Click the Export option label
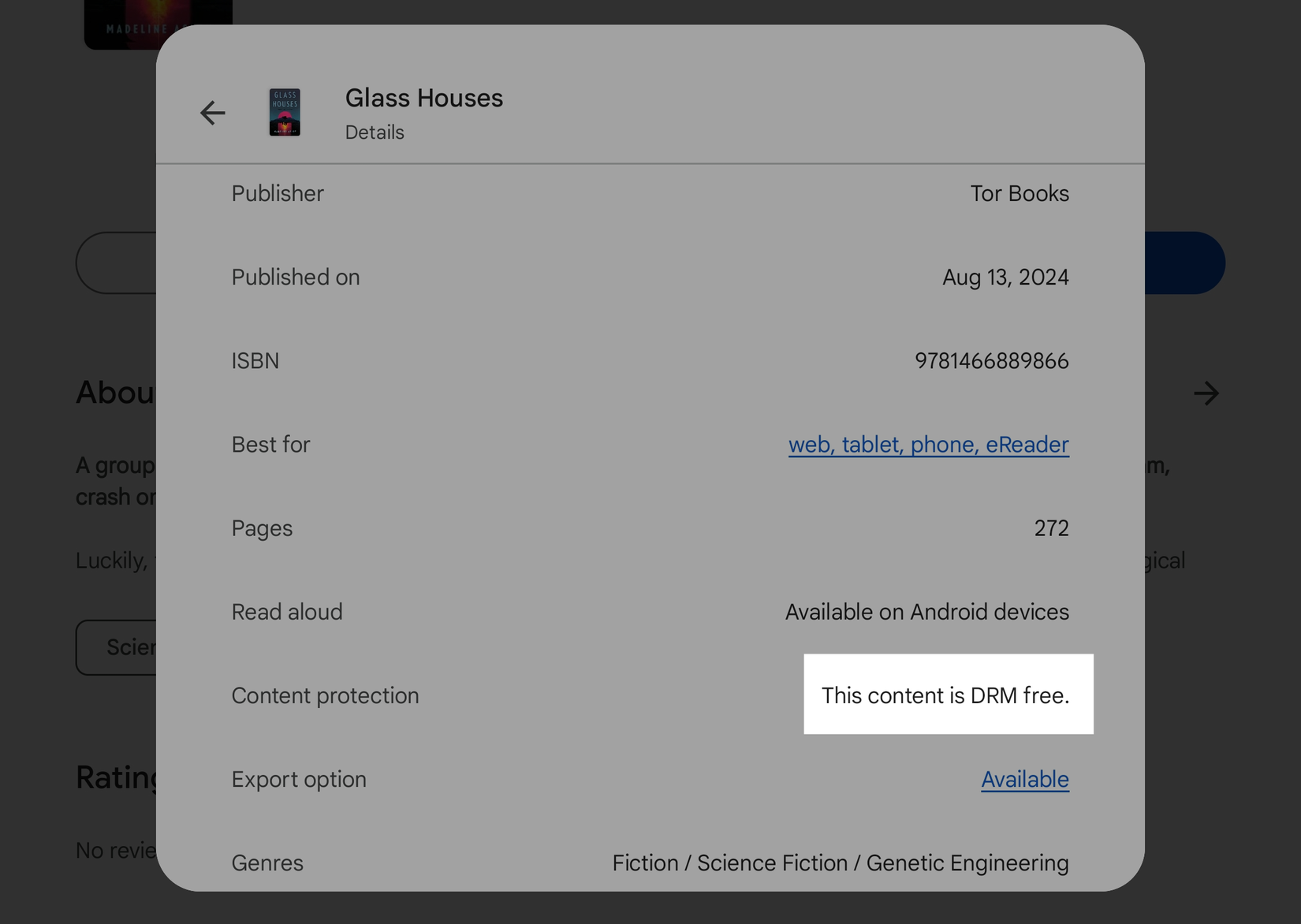The height and width of the screenshot is (924, 1301). point(299,780)
